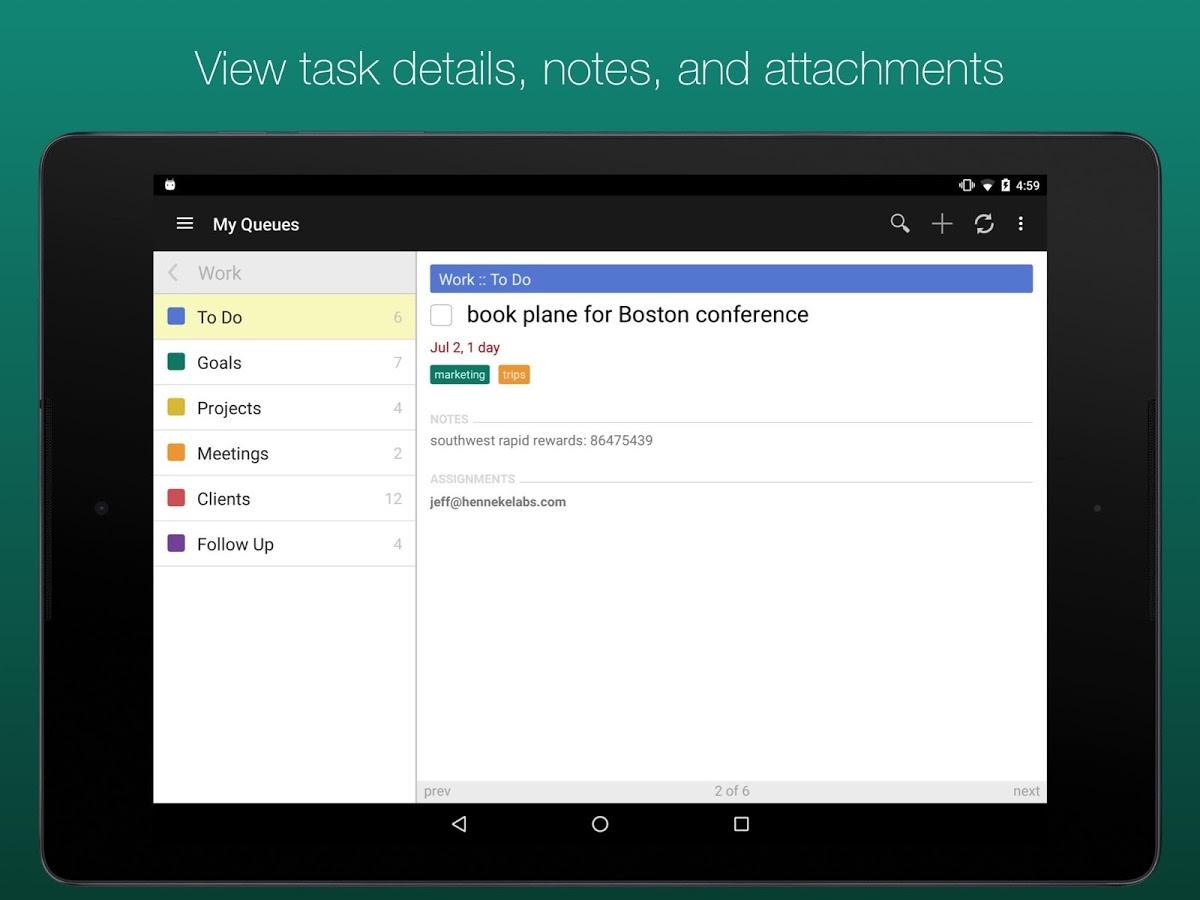Click the red Clients color square
This screenshot has width=1200, height=900.
tap(176, 497)
